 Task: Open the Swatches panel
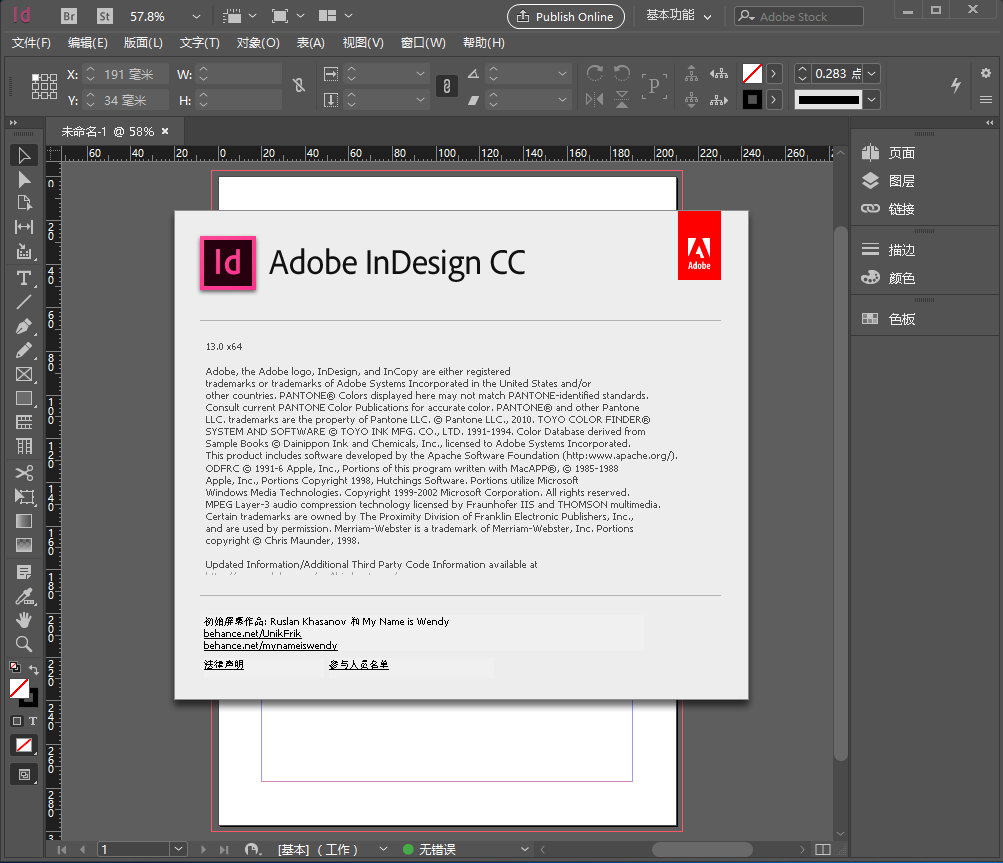pos(889,319)
